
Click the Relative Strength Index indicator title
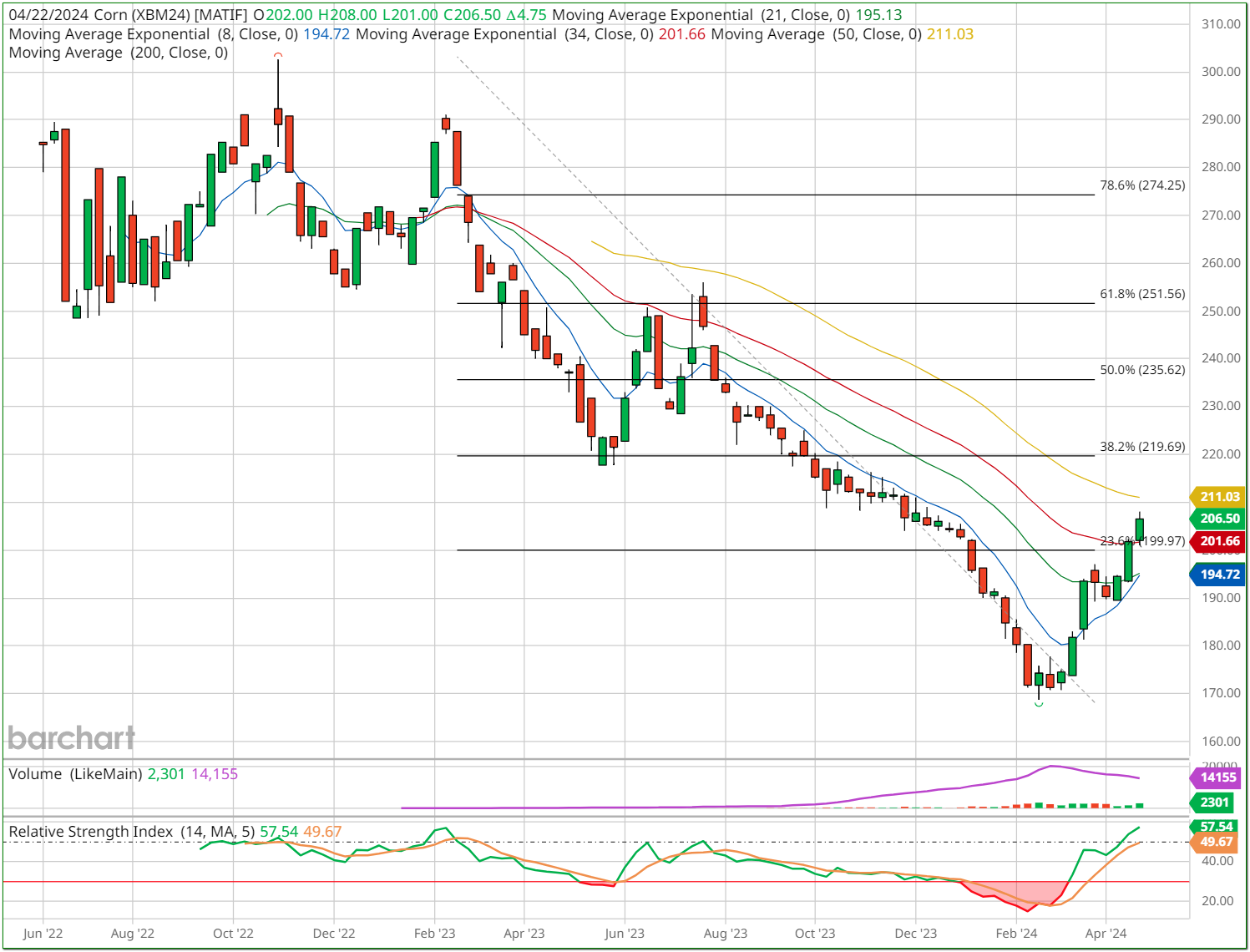point(91,832)
